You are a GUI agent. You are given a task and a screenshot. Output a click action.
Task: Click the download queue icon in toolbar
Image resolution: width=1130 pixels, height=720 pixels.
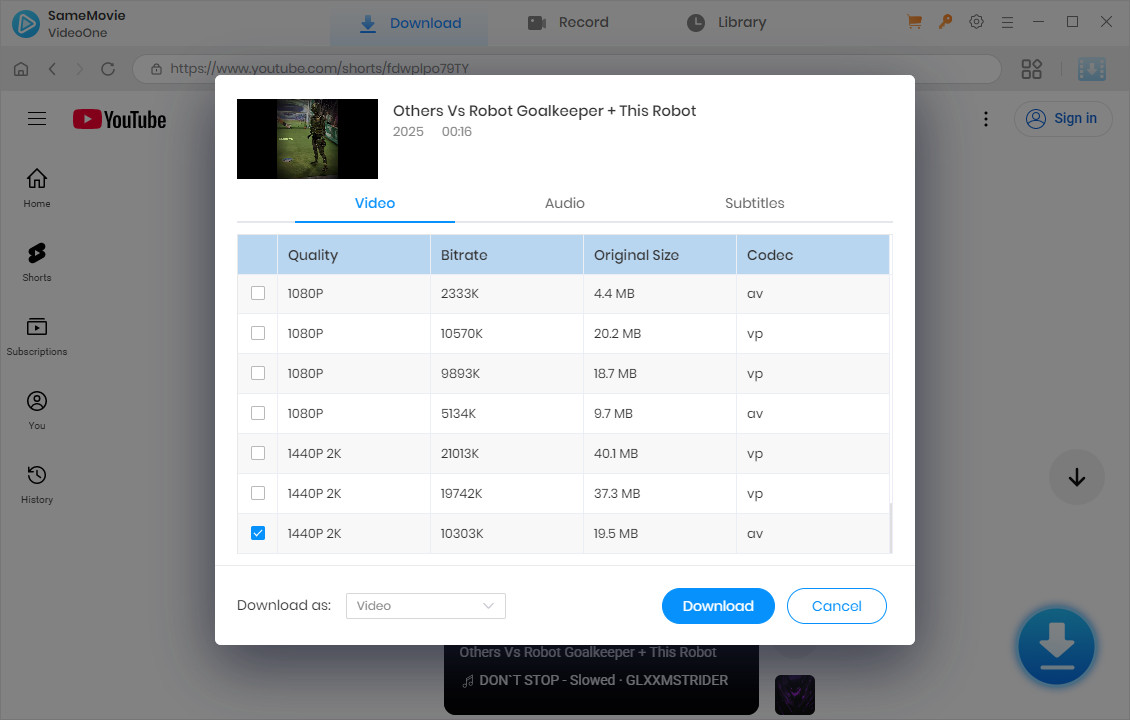pos(1092,69)
